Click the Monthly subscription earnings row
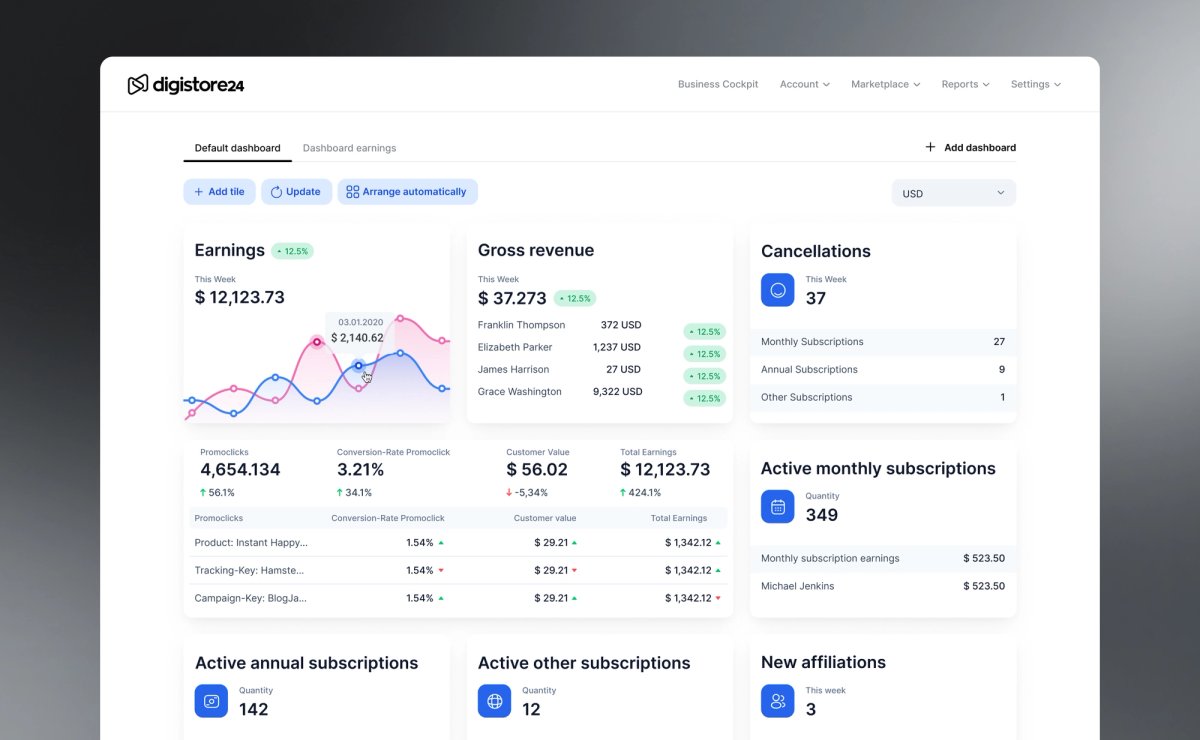 click(883, 558)
